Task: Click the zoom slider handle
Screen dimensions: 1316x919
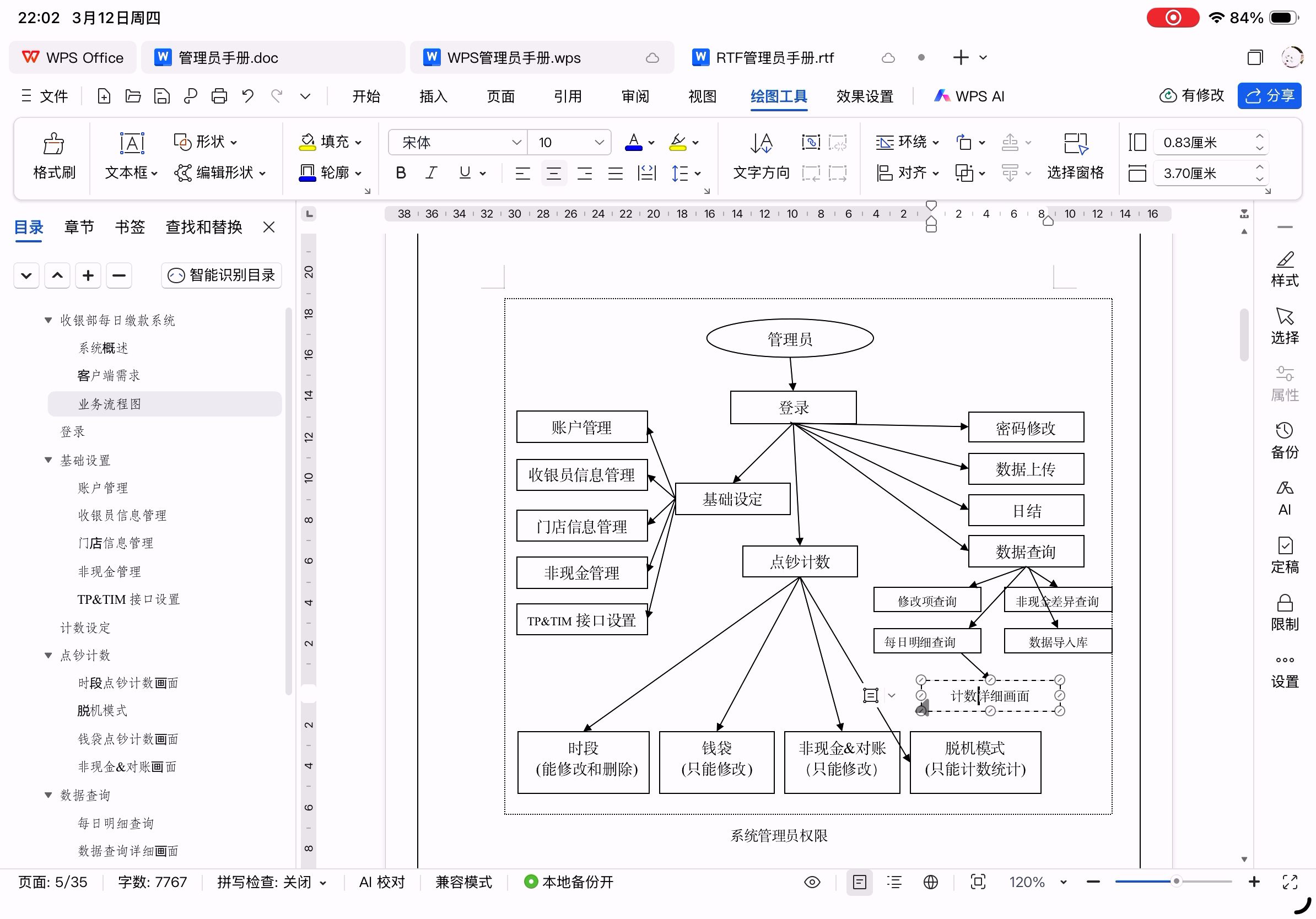Action: [x=1175, y=882]
